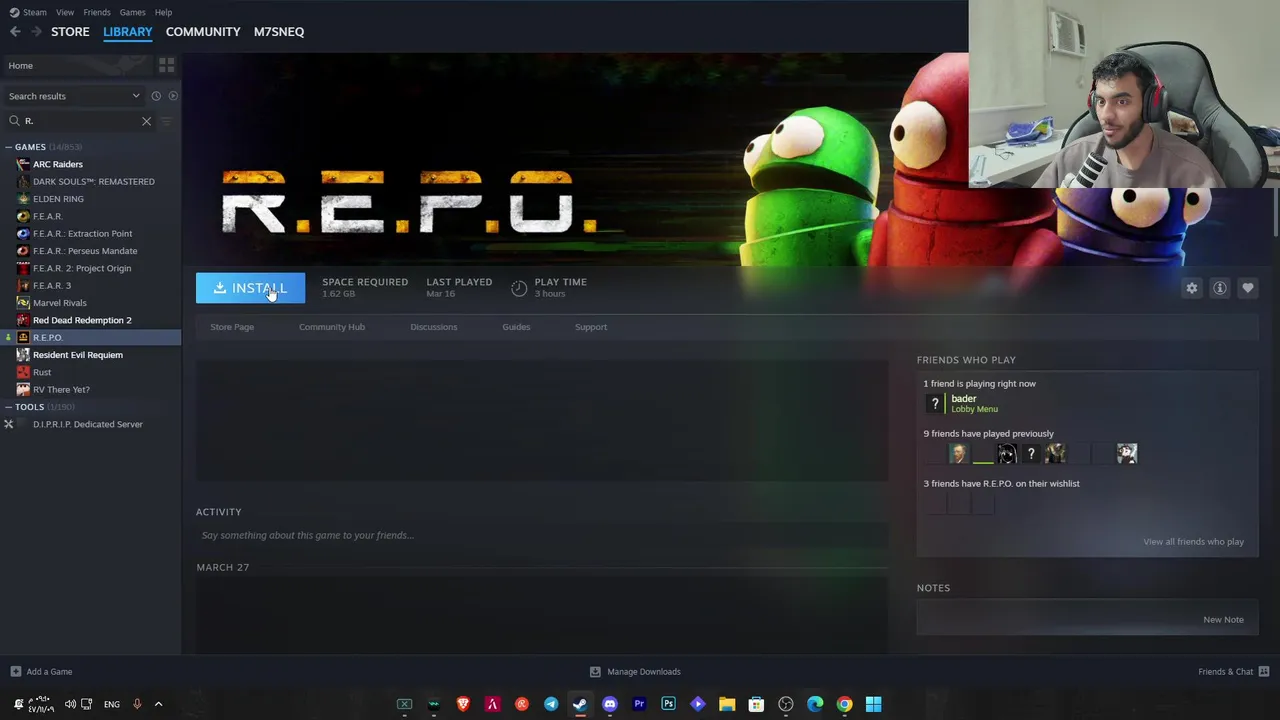Click the Marvel Rivals game icon

click(x=23, y=303)
